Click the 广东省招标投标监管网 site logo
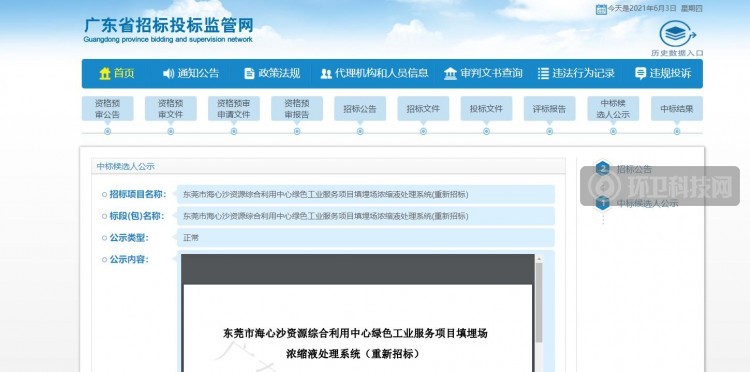Viewport: 750px width, 372px height. tap(168, 30)
